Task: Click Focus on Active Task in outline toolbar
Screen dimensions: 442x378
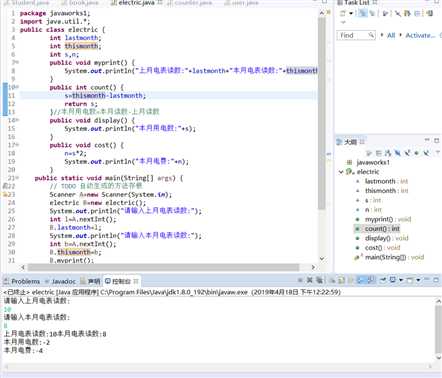Action: [x=369, y=153]
